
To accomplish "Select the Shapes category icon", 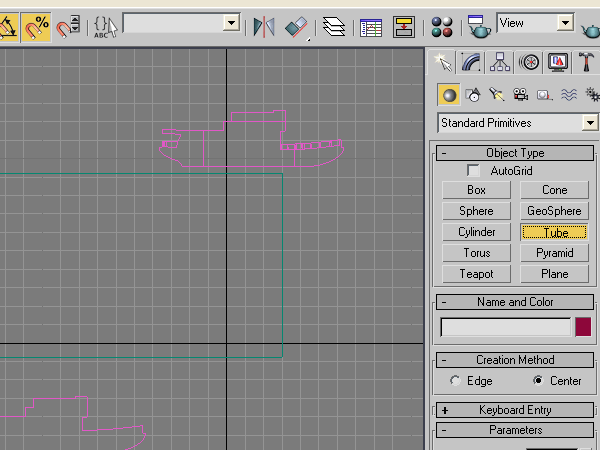I will click(473, 95).
